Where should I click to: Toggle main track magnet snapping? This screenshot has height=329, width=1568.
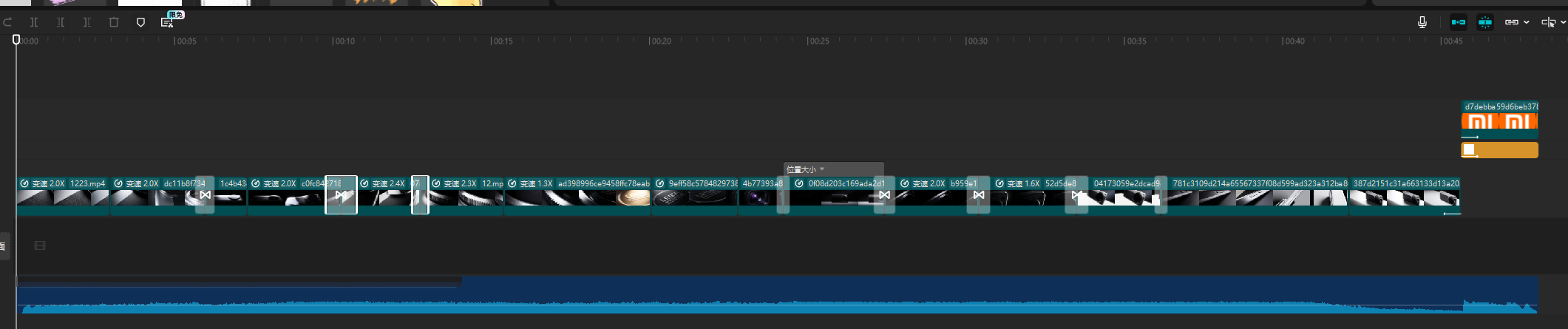[x=1458, y=22]
